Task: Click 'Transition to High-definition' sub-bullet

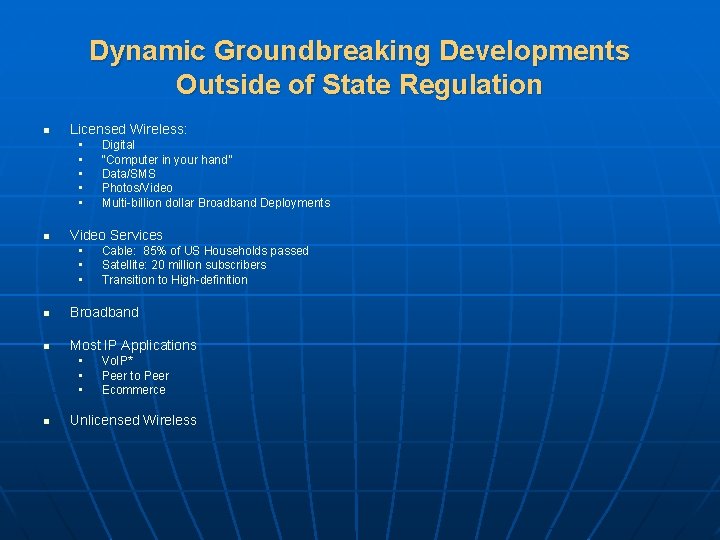Action: point(174,280)
